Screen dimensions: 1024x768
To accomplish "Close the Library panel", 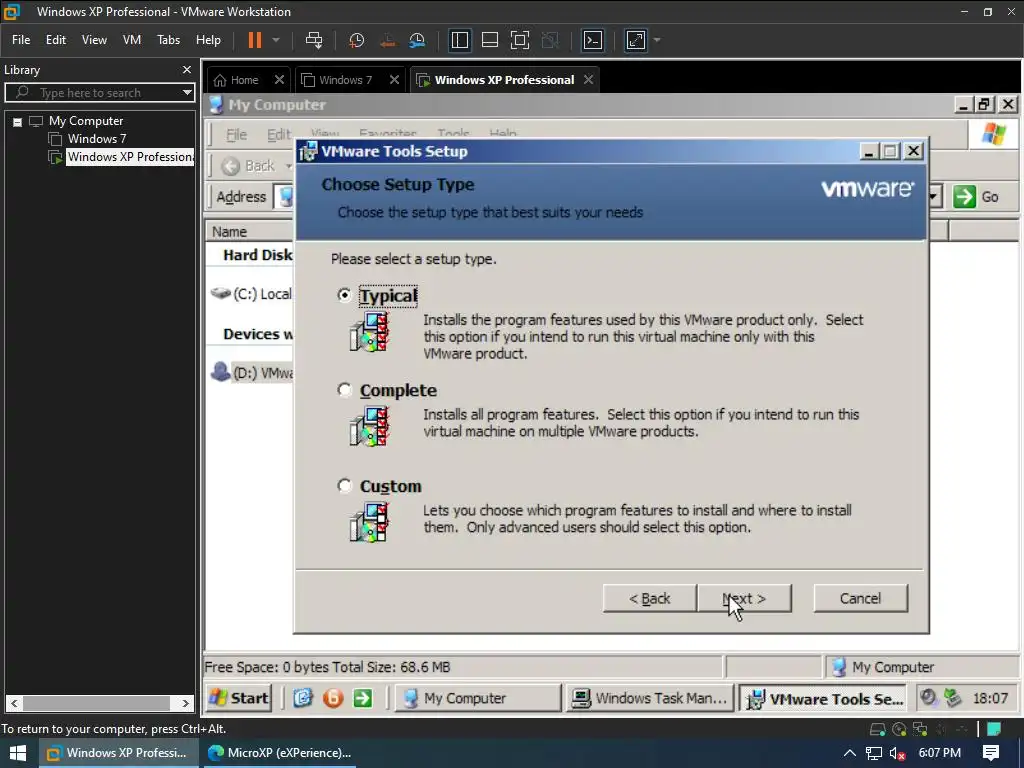I will pyautogui.click(x=187, y=69).
